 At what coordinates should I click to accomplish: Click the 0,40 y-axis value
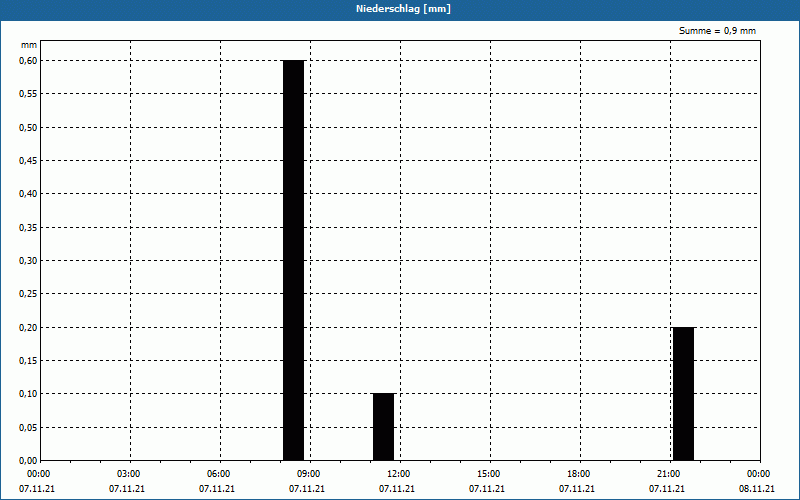click(x=28, y=194)
